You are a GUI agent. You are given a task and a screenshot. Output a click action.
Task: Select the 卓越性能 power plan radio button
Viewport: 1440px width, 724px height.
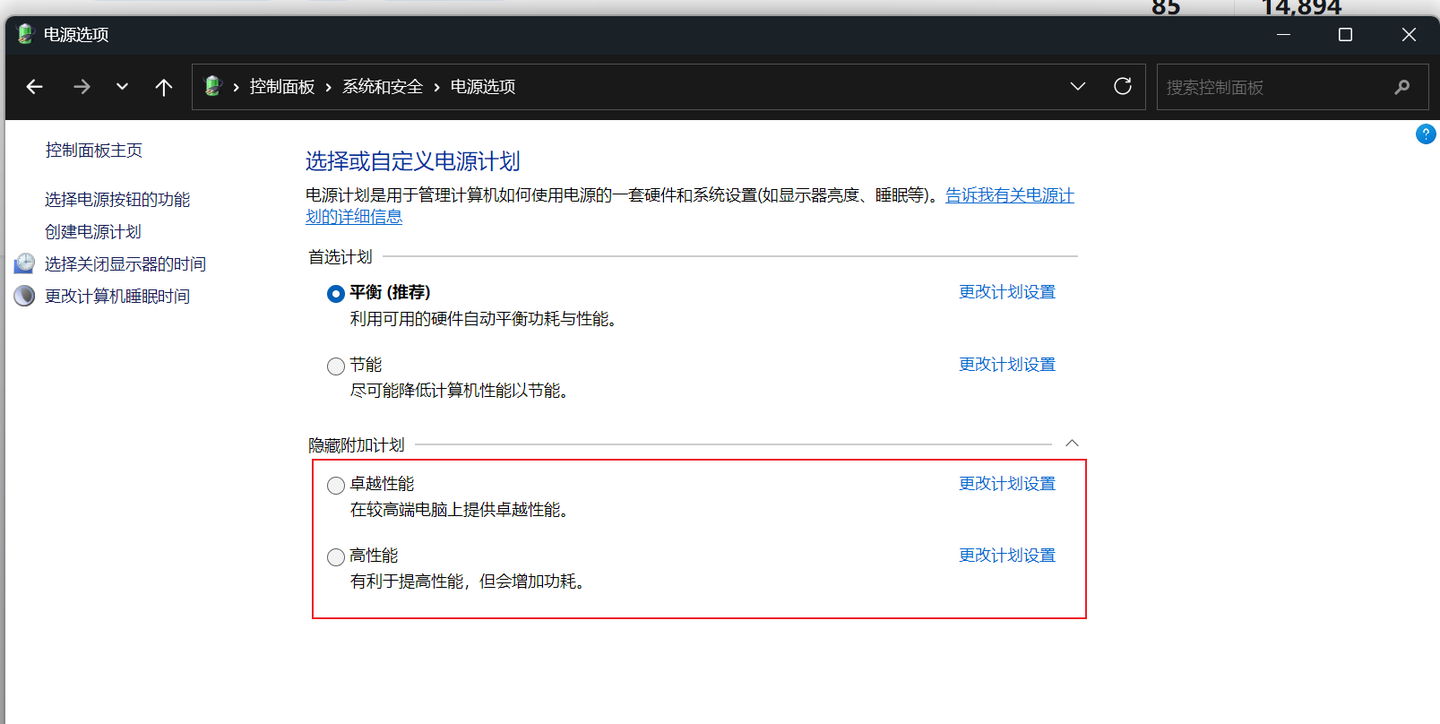(x=336, y=486)
